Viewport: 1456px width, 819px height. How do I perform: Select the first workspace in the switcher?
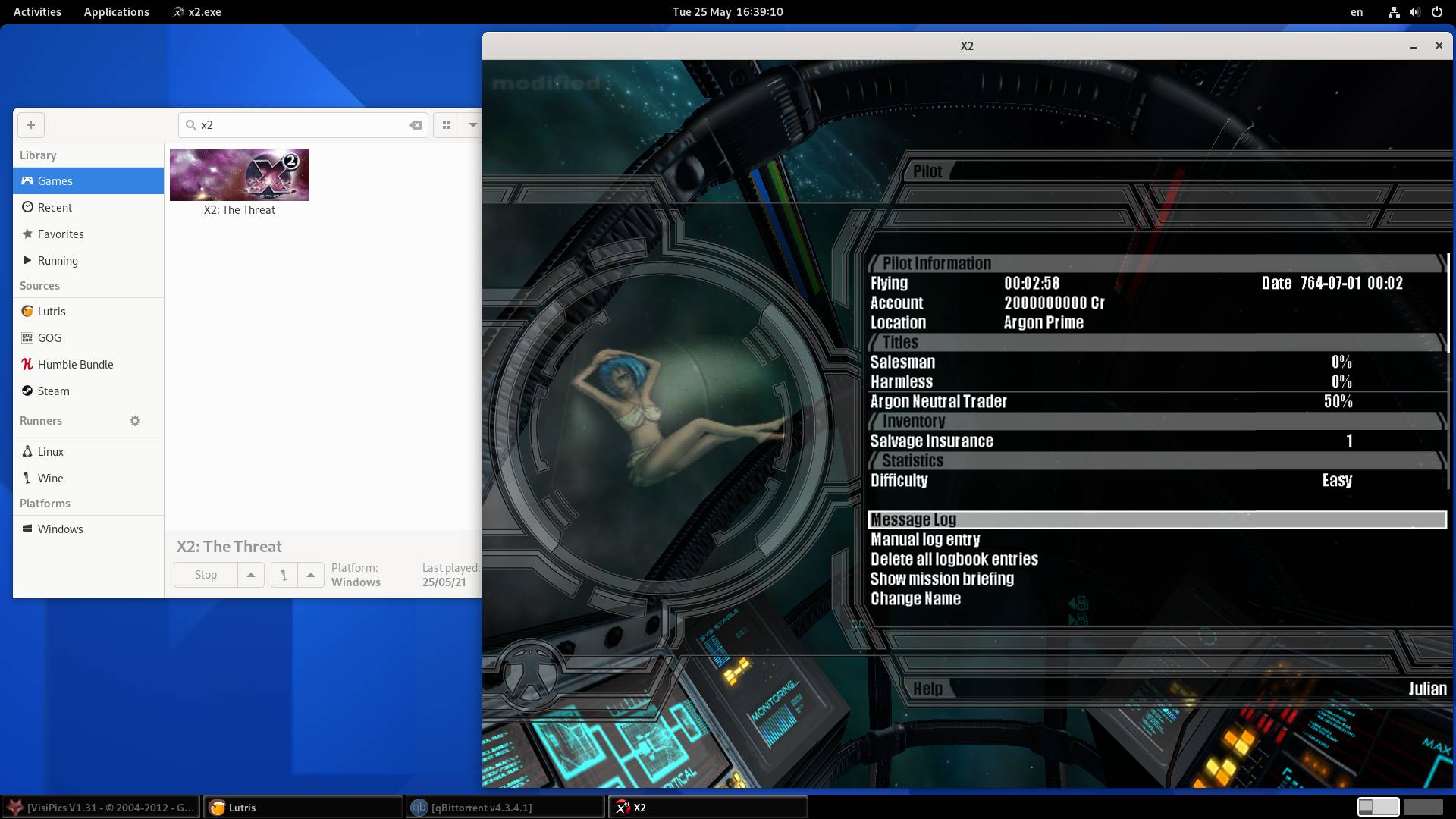(1378, 807)
